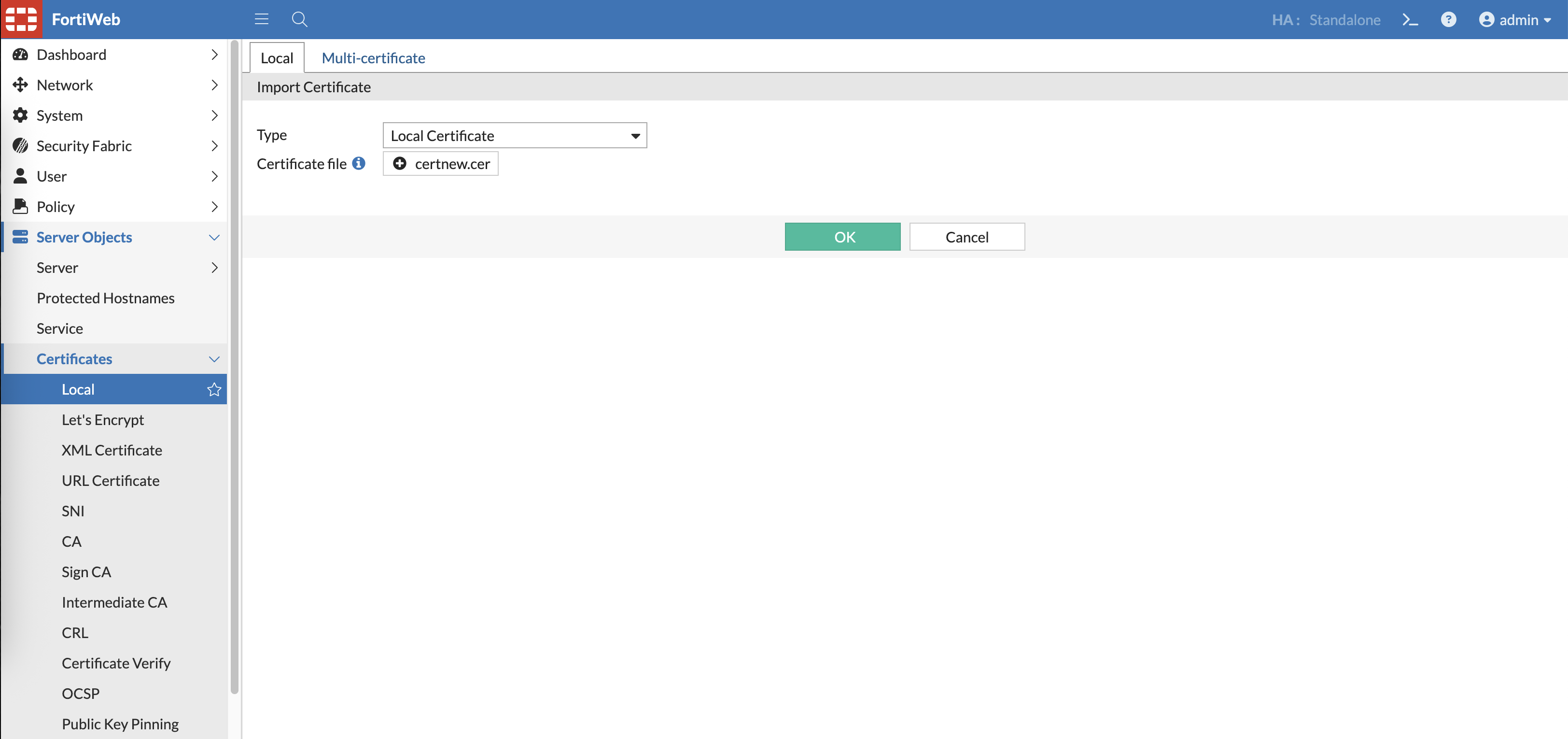Click the plus icon beside certnew.cer

399,163
